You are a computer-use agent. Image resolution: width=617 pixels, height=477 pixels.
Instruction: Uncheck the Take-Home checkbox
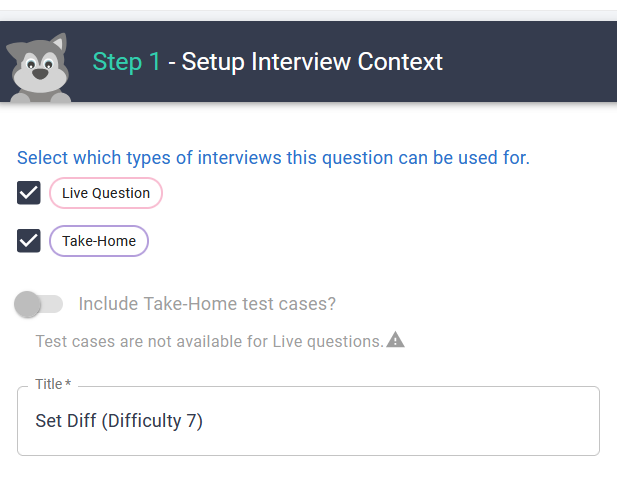[29, 240]
